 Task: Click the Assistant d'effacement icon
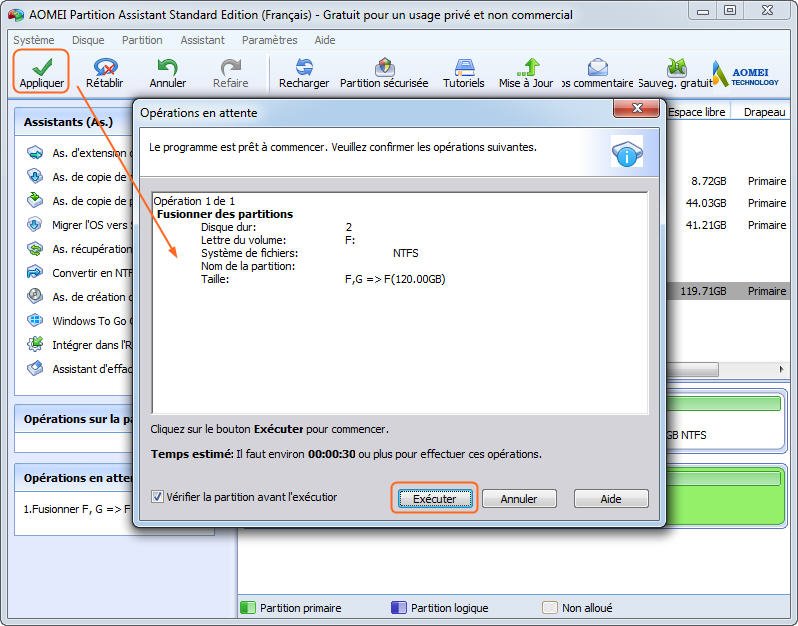point(35,368)
